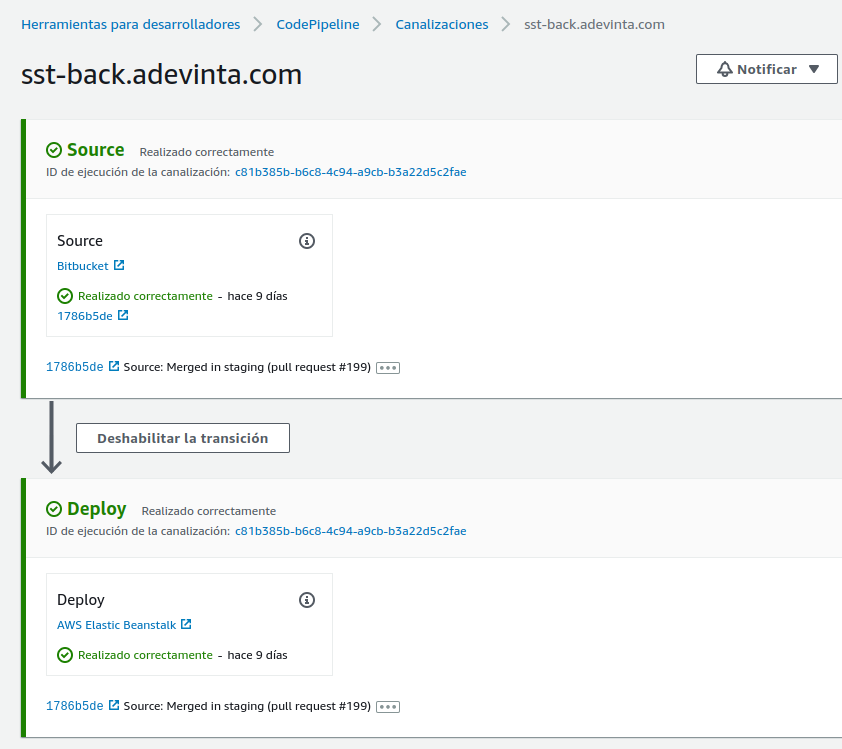Navigate to CodePipeline breadcrumb
This screenshot has width=842, height=749.
317,24
